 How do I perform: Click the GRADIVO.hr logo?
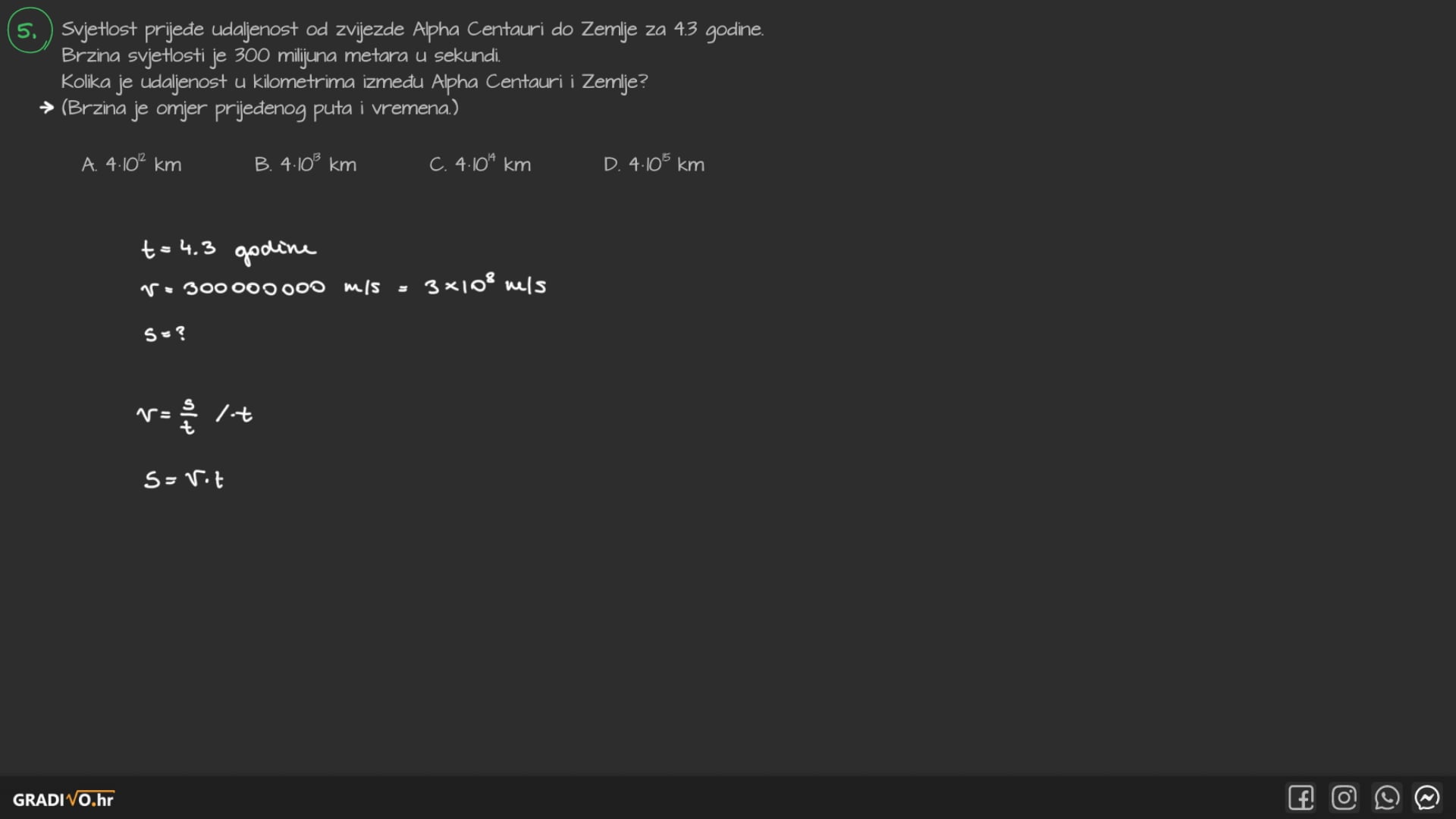coord(64,799)
